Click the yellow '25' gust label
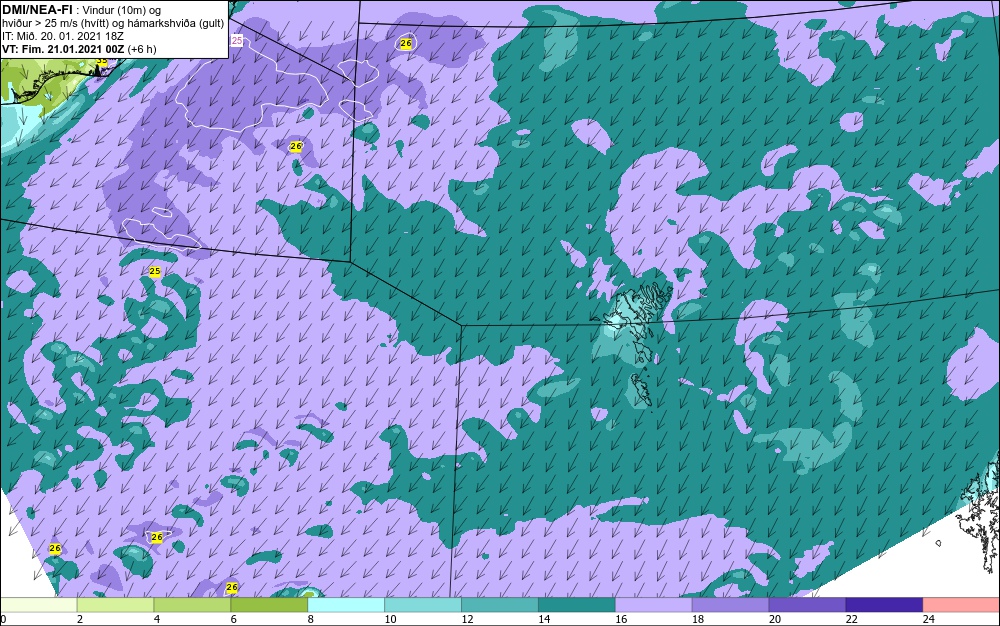The height and width of the screenshot is (626, 1000). point(154,272)
